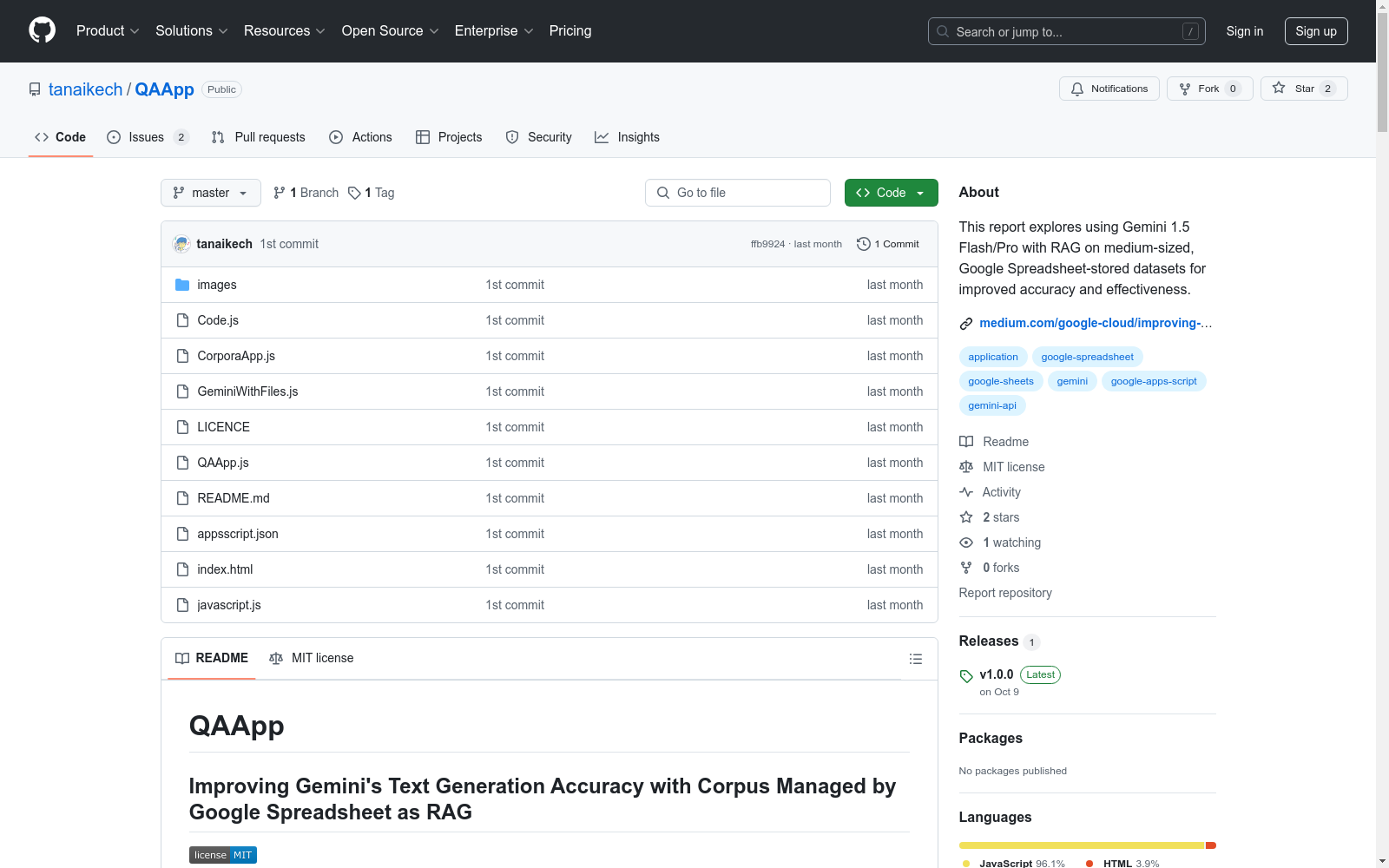1389x868 pixels.
Task: Open the appsscript.json file
Action: click(238, 534)
